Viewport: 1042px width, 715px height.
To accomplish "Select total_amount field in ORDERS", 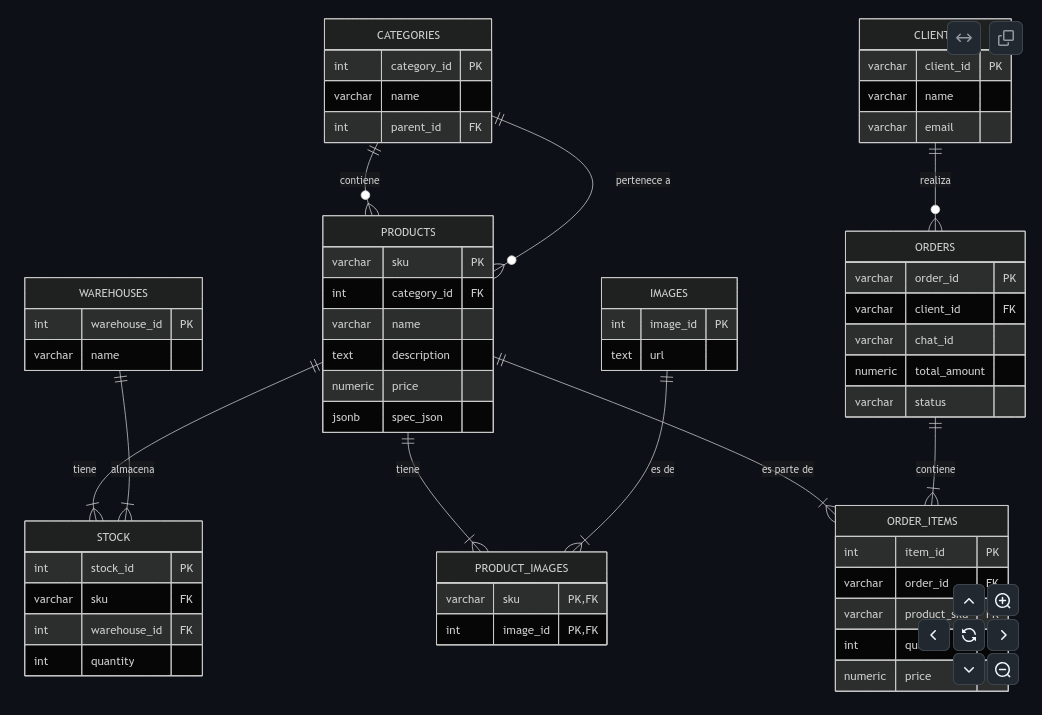I will [x=935, y=371].
